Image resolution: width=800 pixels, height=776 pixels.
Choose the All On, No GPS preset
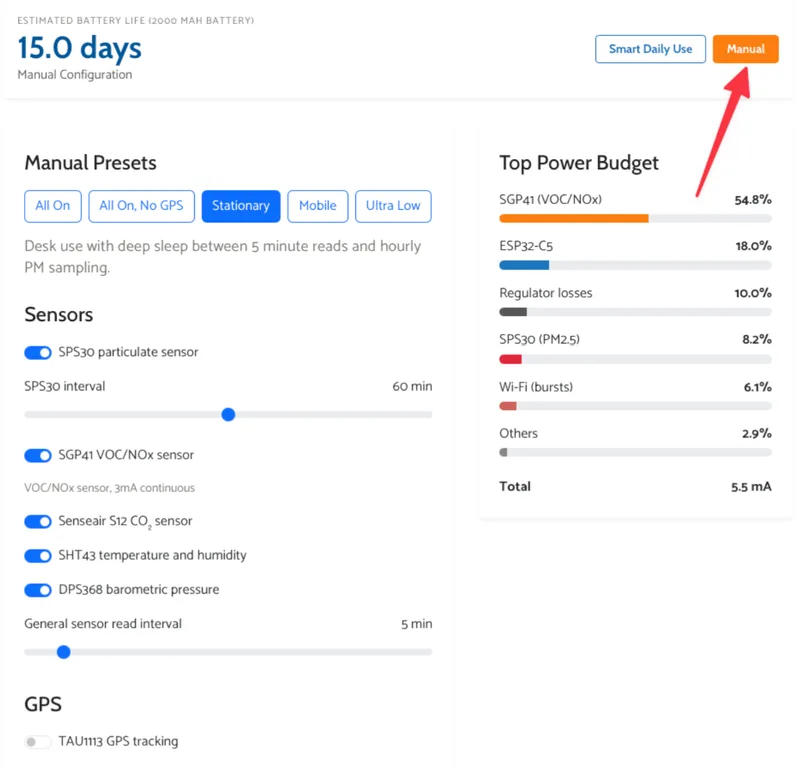click(x=141, y=206)
